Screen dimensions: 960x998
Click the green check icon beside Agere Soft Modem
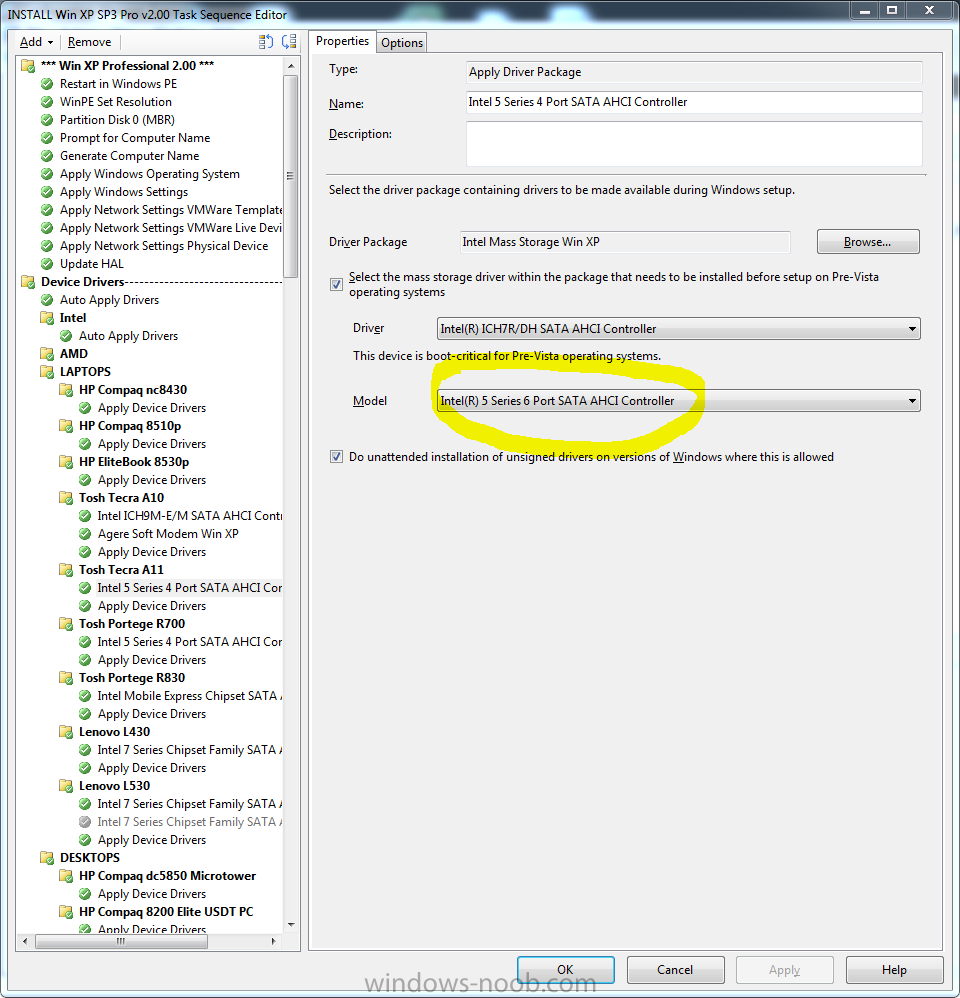click(x=85, y=534)
